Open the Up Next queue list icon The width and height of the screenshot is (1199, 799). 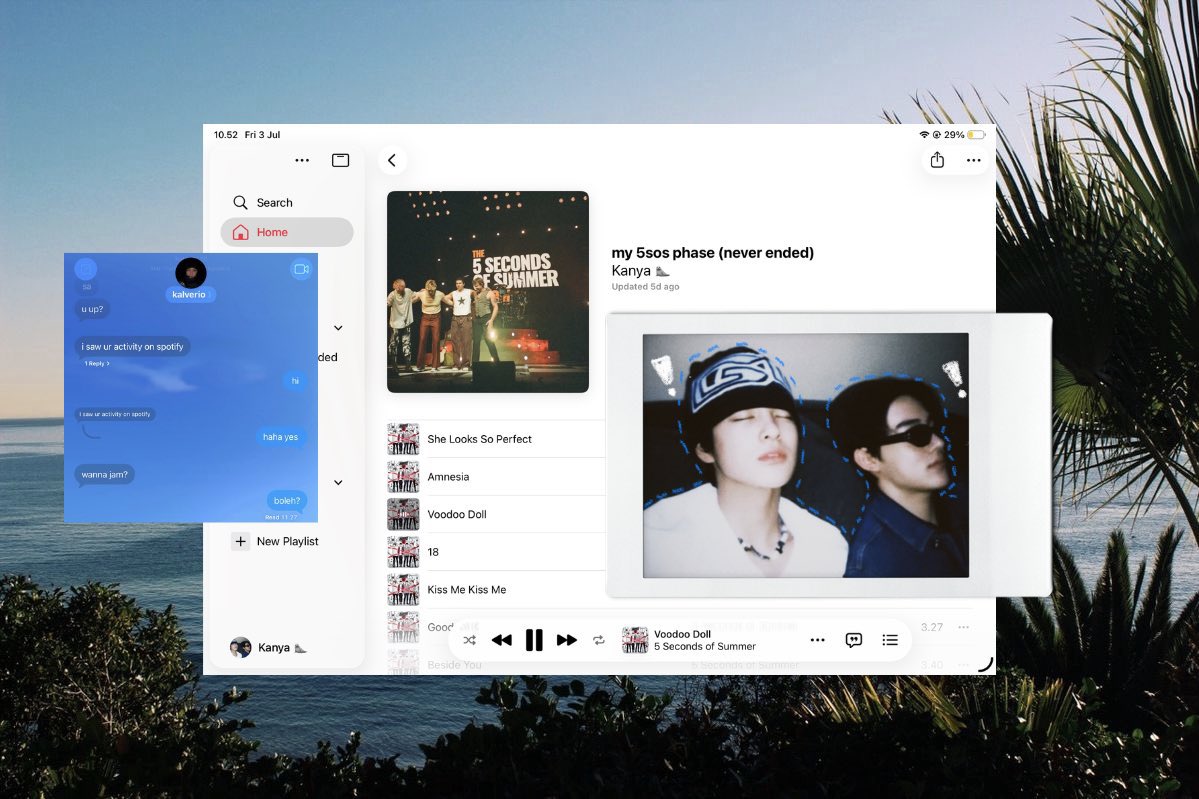click(x=890, y=640)
